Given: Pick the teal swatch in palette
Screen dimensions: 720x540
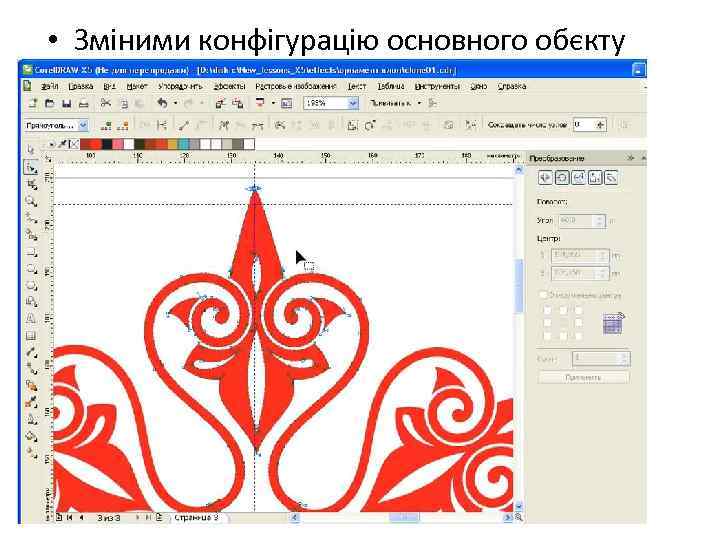Looking at the screenshot, I should (x=184, y=144).
